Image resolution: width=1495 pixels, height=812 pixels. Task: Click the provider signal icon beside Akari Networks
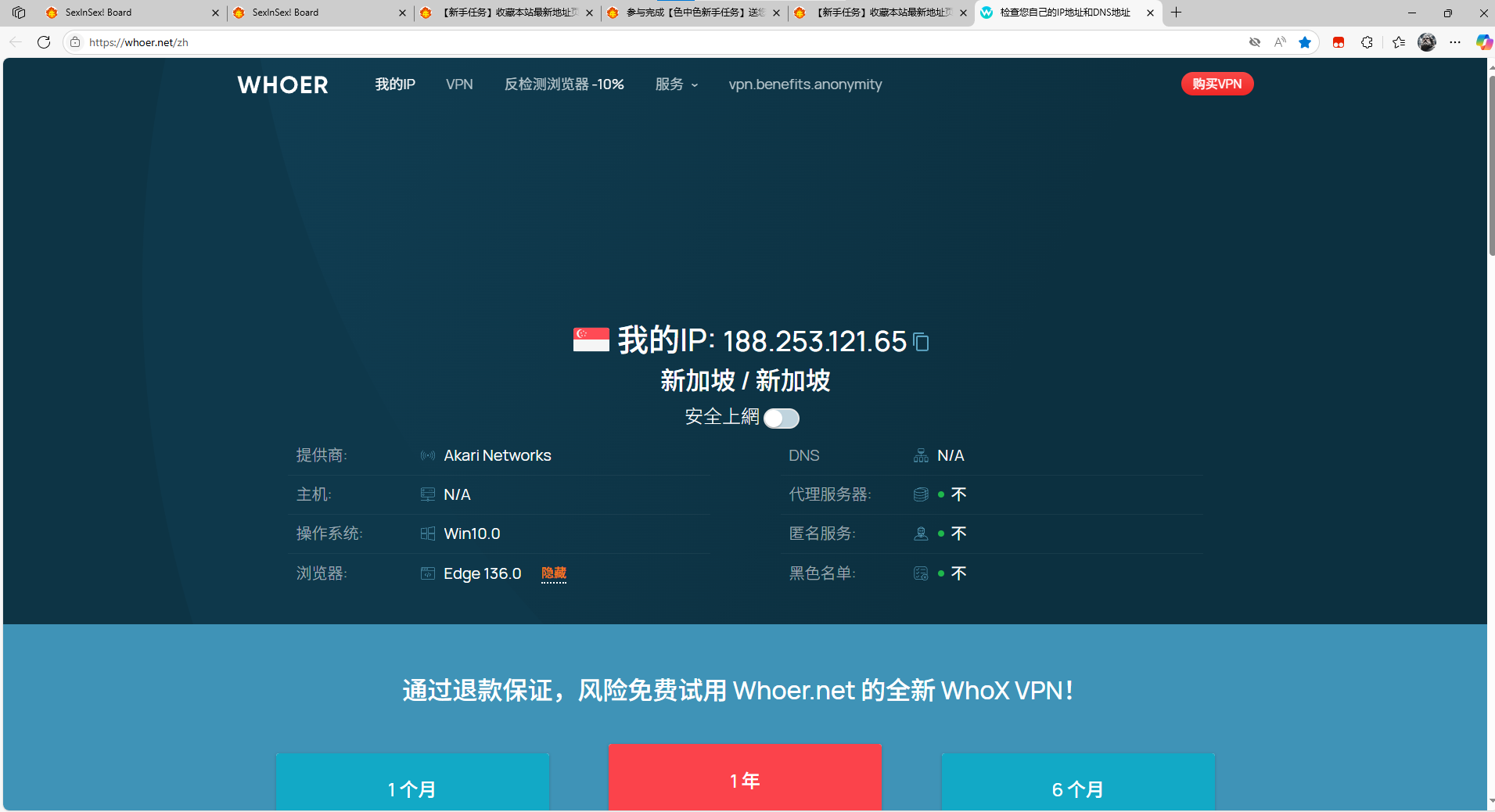[428, 455]
